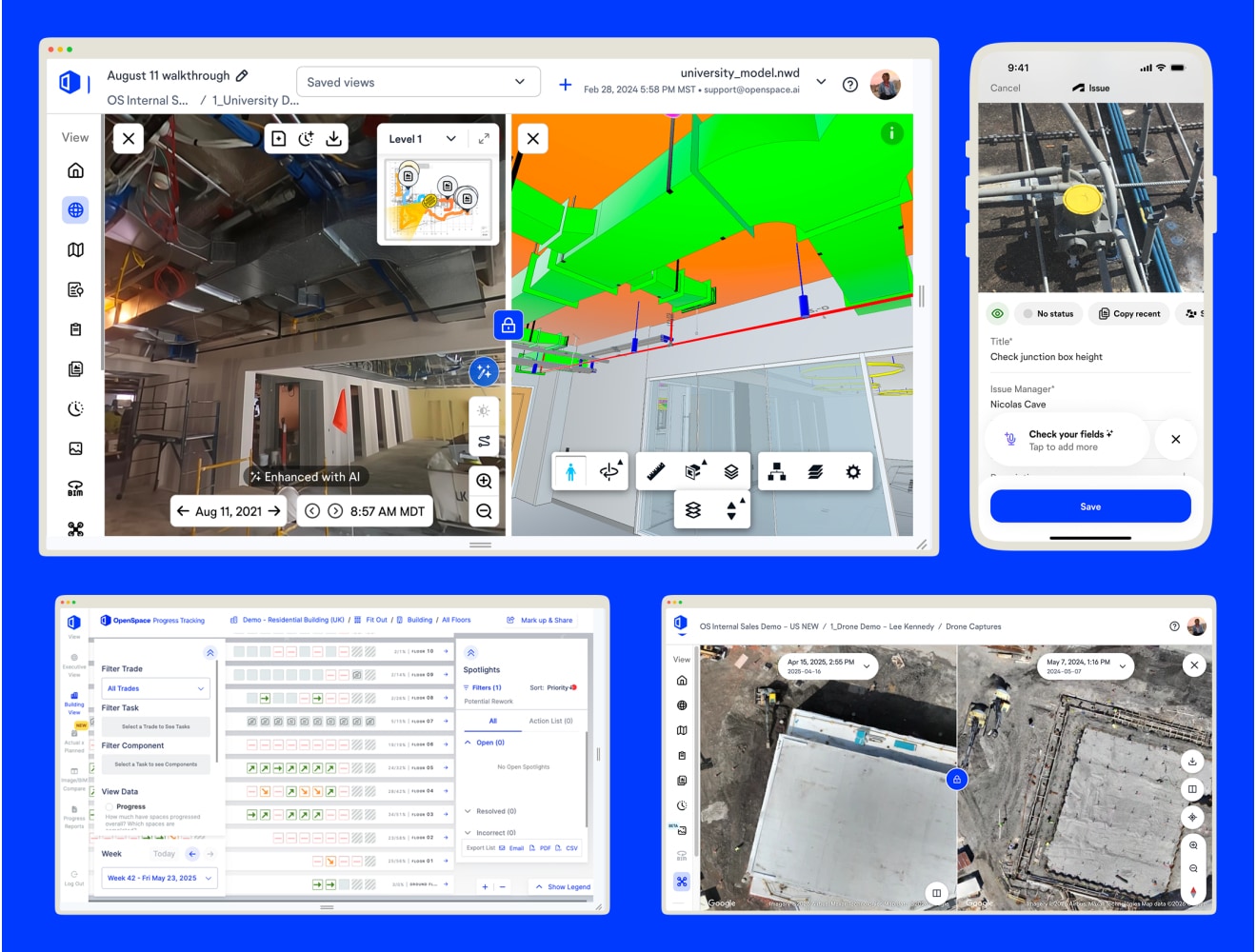Image resolution: width=1257 pixels, height=952 pixels.
Task: Click the download capture icon above the walkthrough image
Action: coord(333,138)
